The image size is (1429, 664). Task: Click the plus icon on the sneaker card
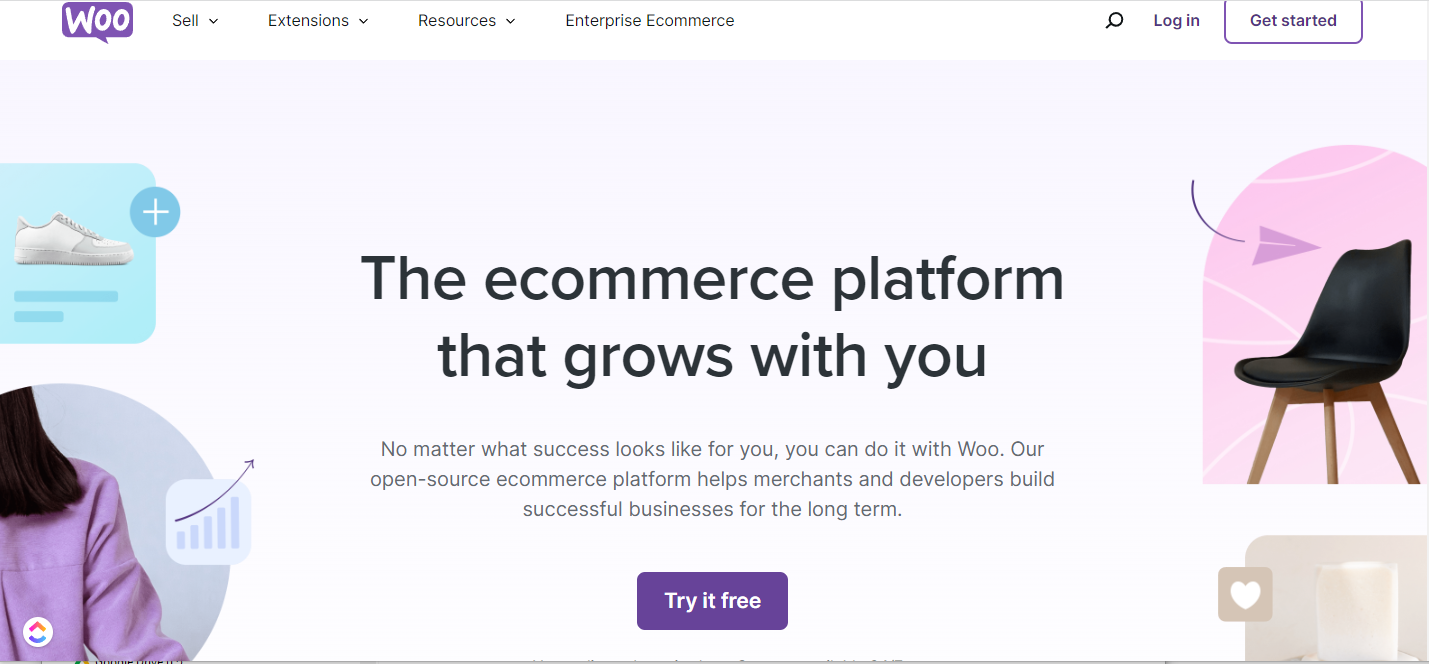coord(155,211)
